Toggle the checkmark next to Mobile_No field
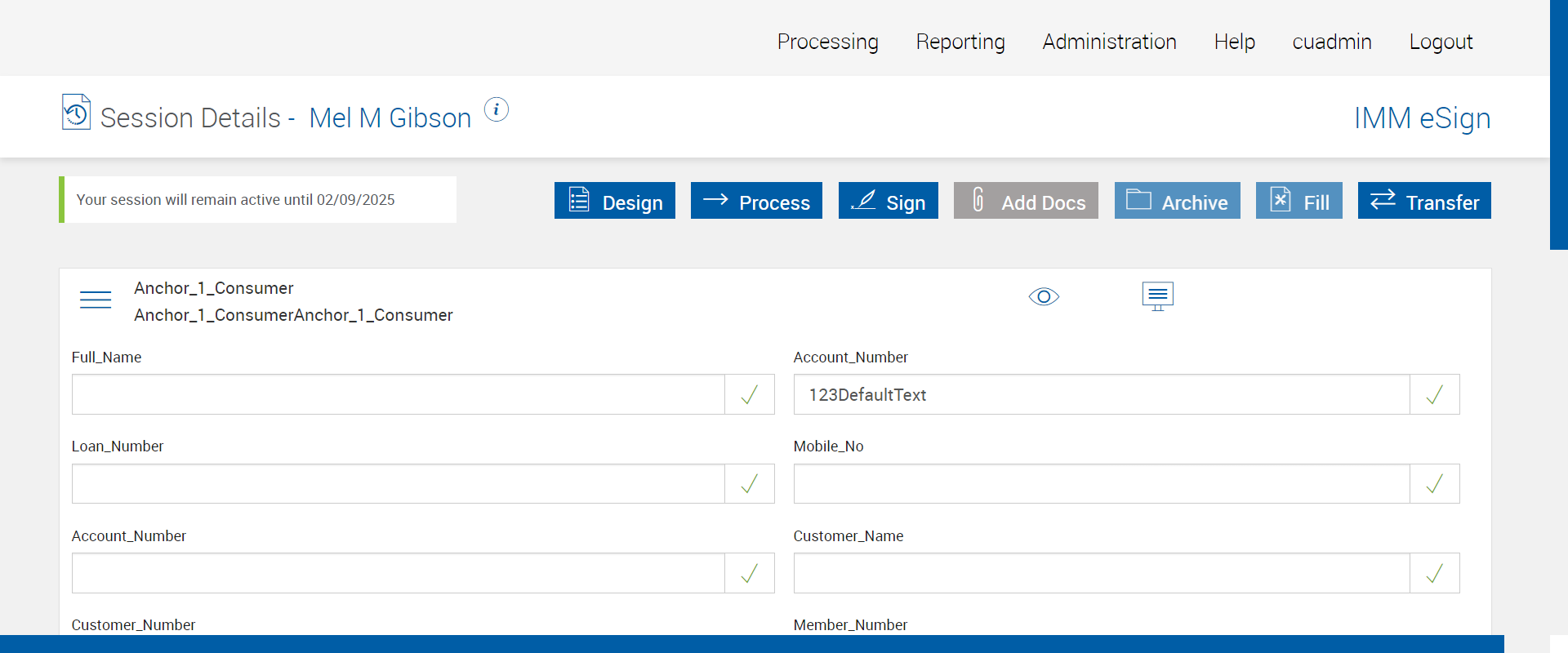Viewport: 1568px width, 653px height. coord(1434,484)
